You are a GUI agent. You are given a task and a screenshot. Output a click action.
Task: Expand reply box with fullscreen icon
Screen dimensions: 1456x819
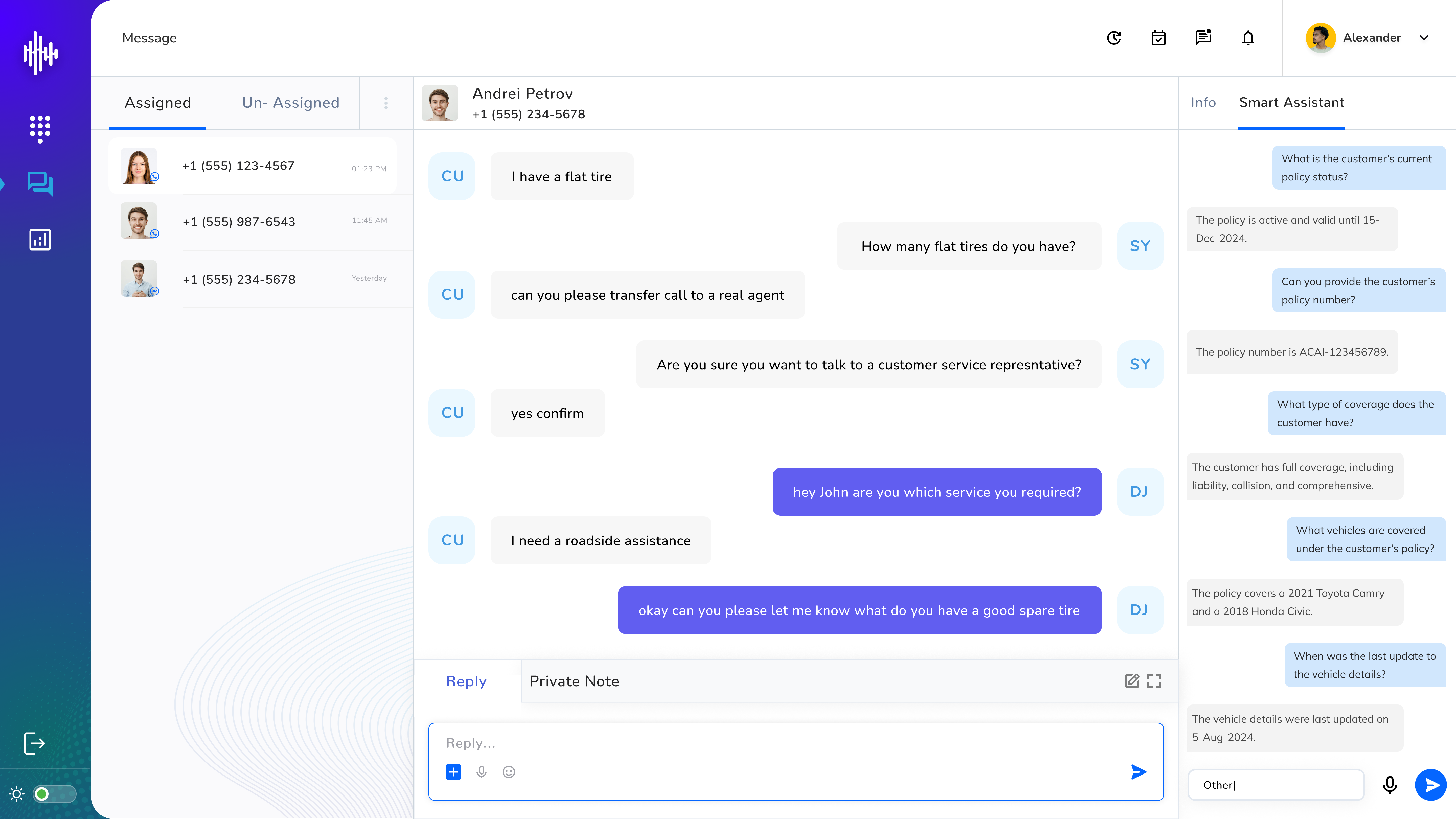[1154, 680]
